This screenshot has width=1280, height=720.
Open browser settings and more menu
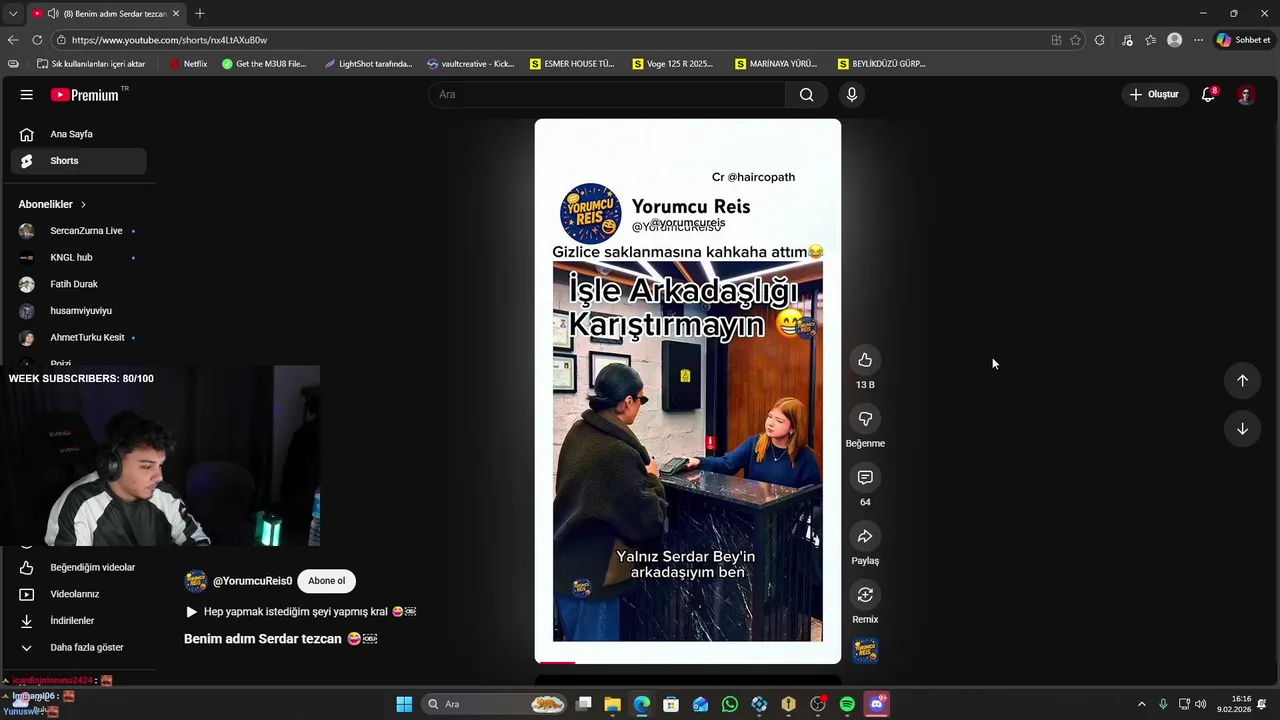[x=1198, y=40]
